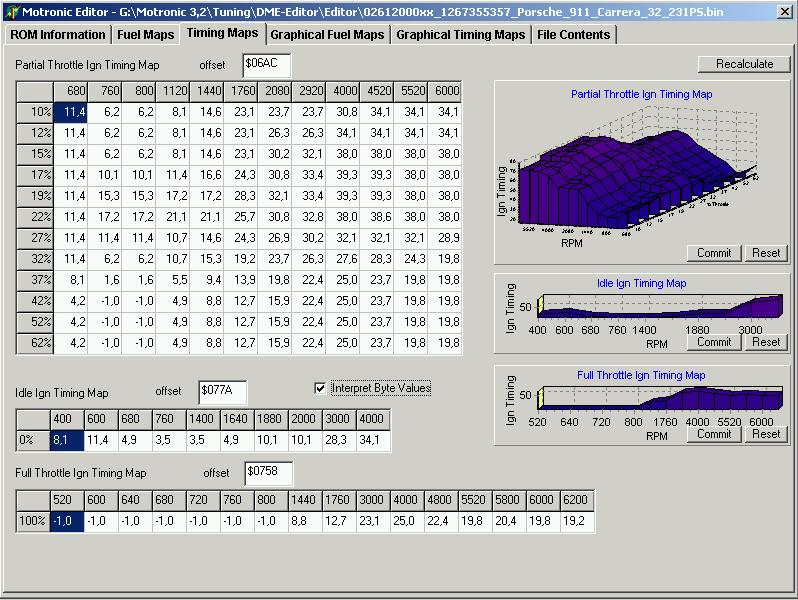Viewport: 798px width, 600px height.
Task: Select the highlighted 8,1 idle map cell
Action: [x=67, y=440]
